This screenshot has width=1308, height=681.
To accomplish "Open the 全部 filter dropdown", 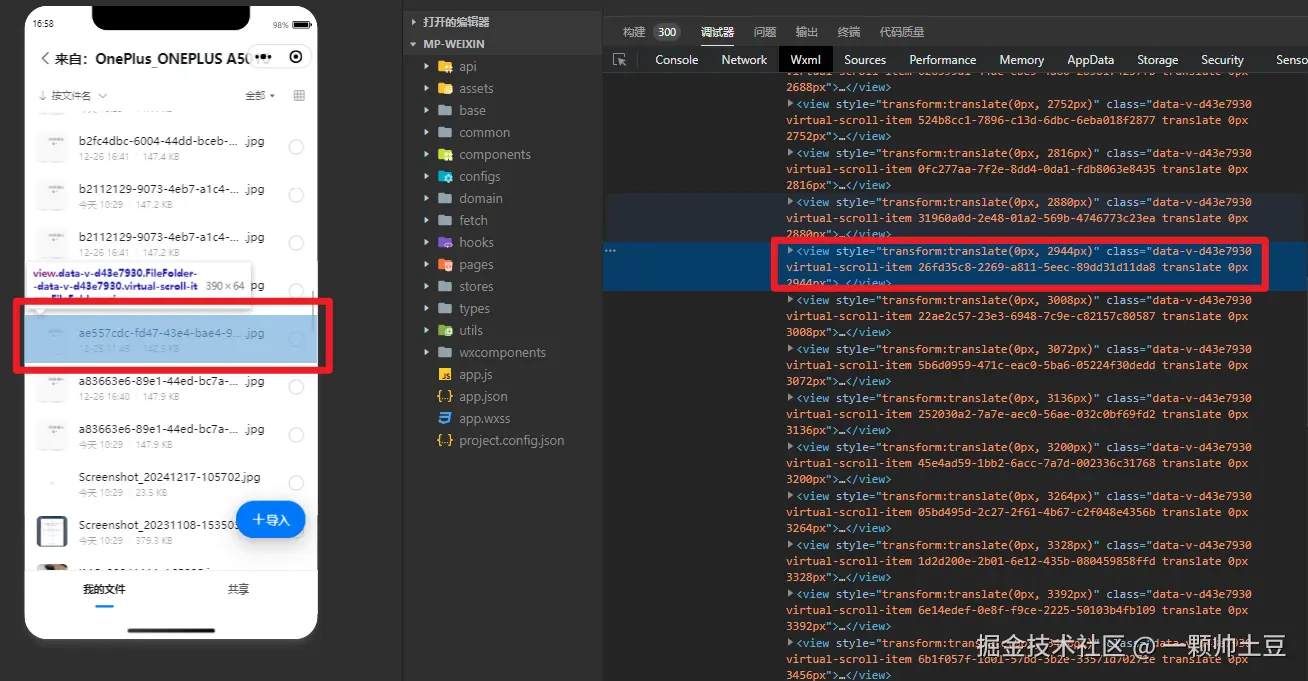I will pos(260,96).
